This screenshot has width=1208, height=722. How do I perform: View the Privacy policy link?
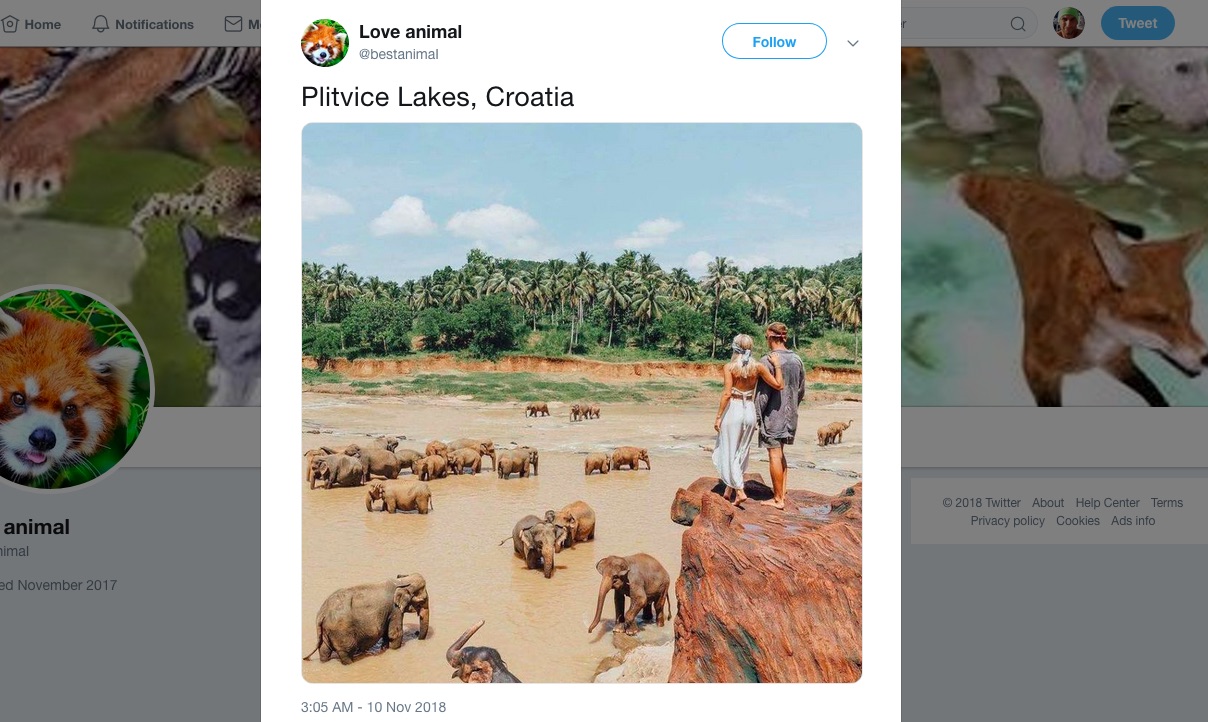tap(1007, 521)
